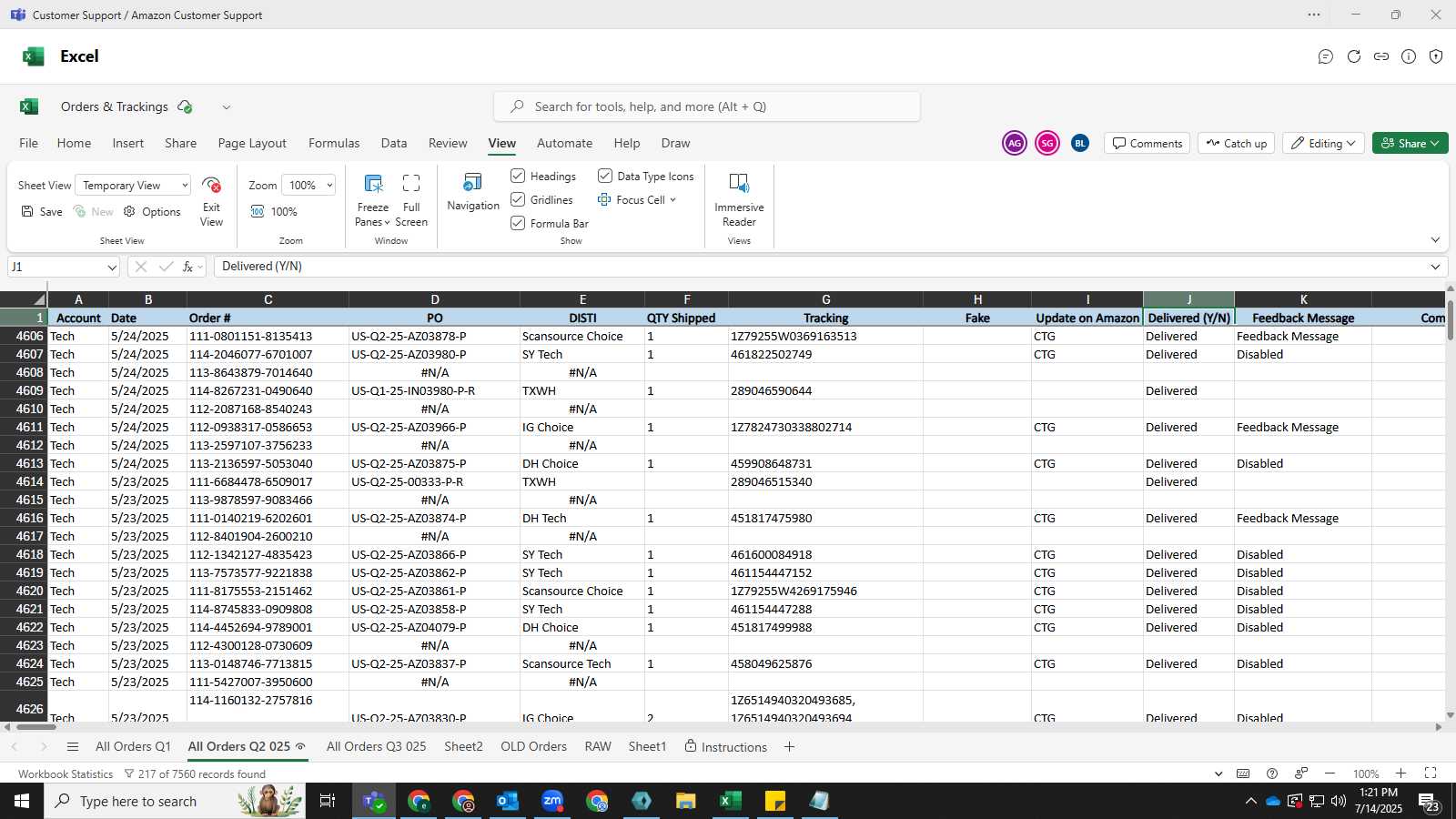Click the Exit View icon

click(211, 186)
